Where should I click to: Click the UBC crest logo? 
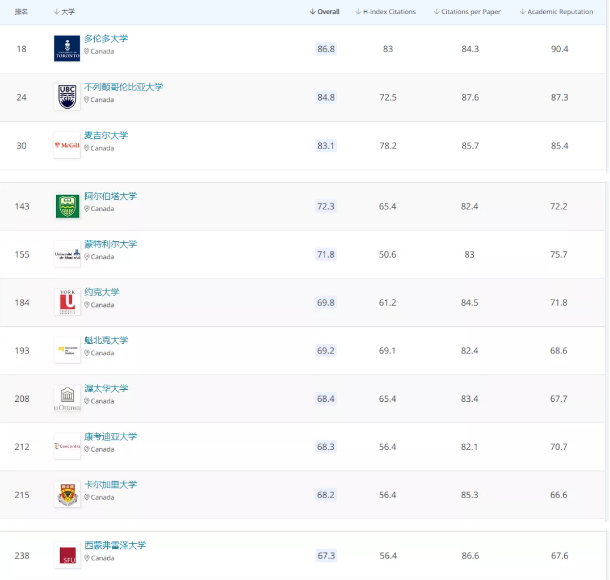[67, 97]
